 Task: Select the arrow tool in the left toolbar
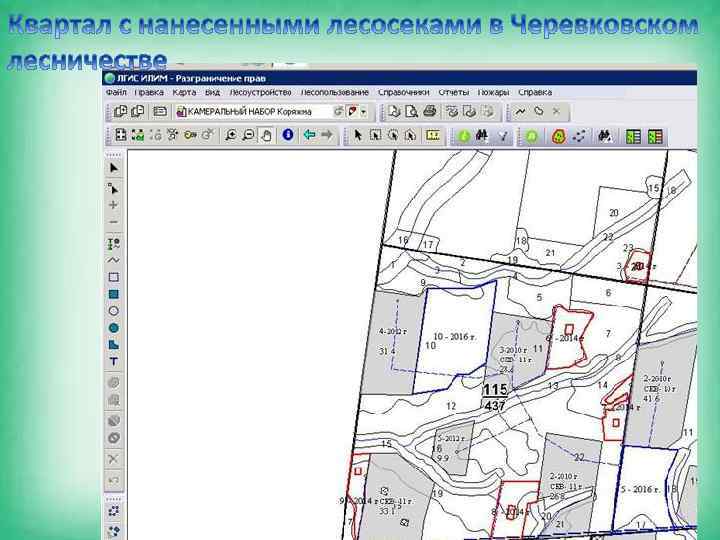pyautogui.click(x=113, y=168)
